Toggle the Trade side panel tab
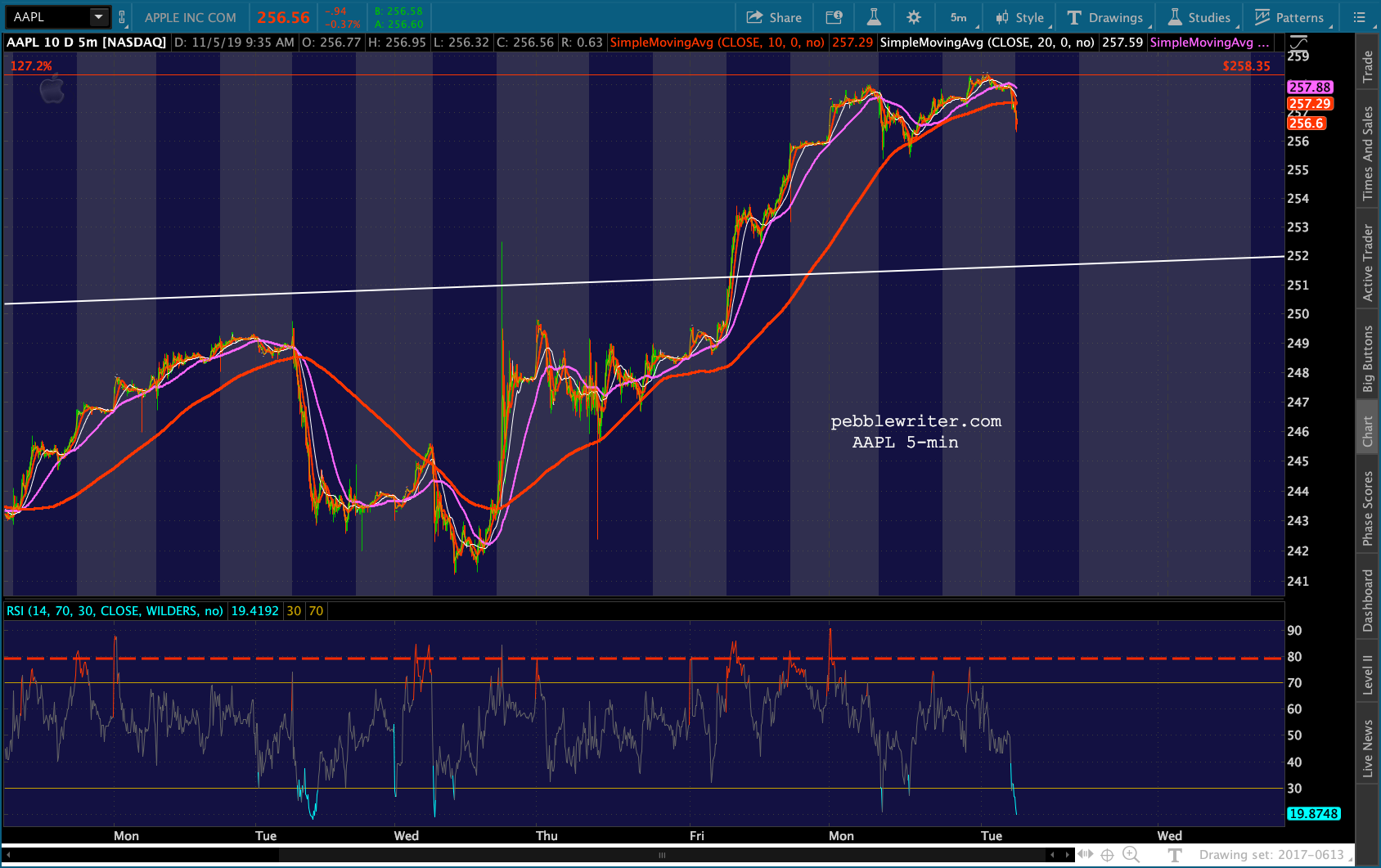1381x868 pixels. pyautogui.click(x=1367, y=67)
